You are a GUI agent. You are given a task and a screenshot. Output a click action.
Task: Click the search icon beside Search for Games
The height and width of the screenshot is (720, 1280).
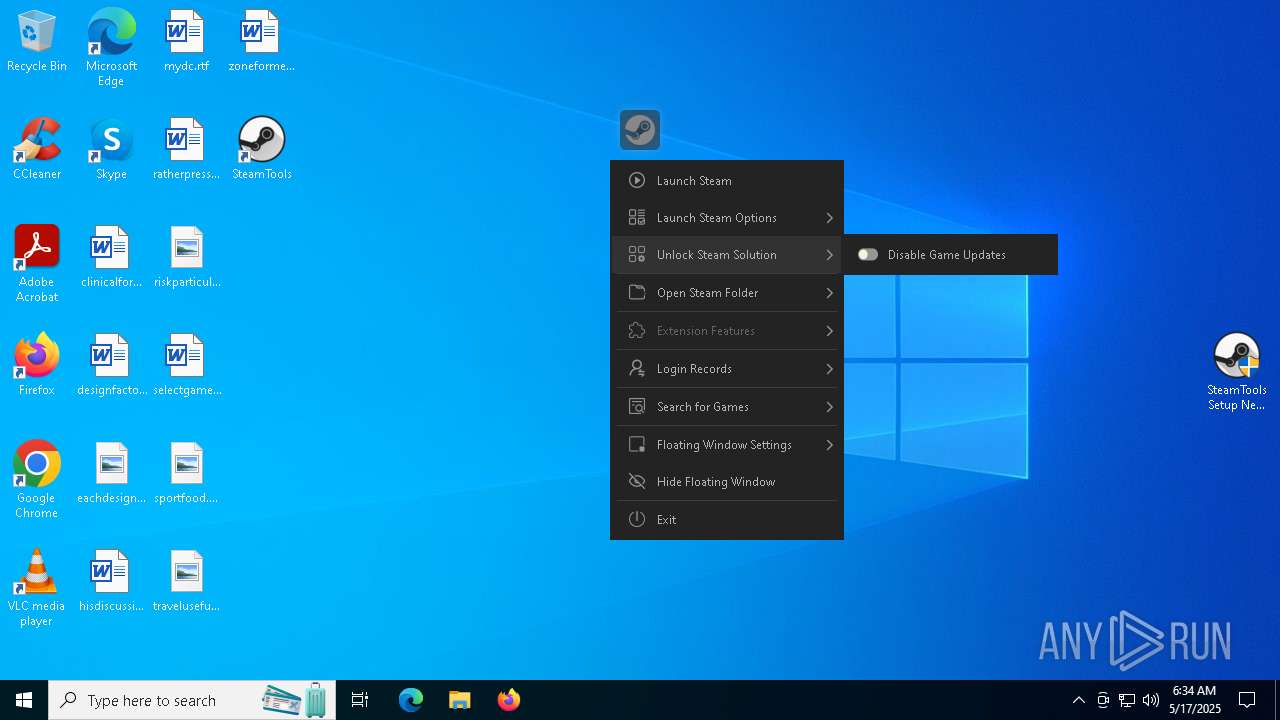pyautogui.click(x=636, y=406)
